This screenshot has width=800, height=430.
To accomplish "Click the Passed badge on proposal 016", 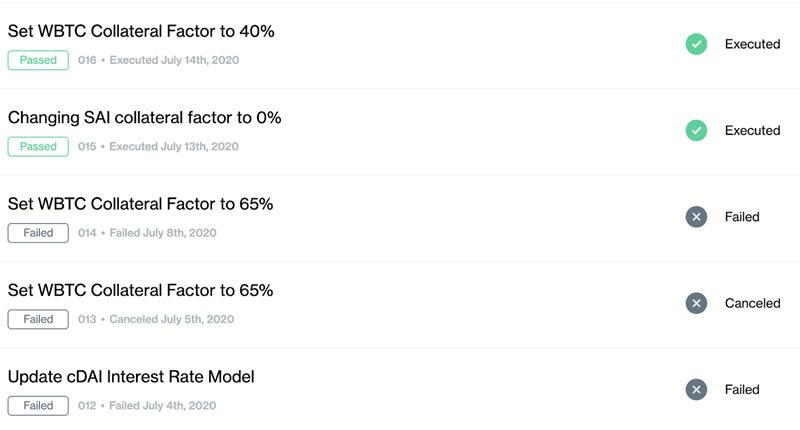I will click(38, 60).
